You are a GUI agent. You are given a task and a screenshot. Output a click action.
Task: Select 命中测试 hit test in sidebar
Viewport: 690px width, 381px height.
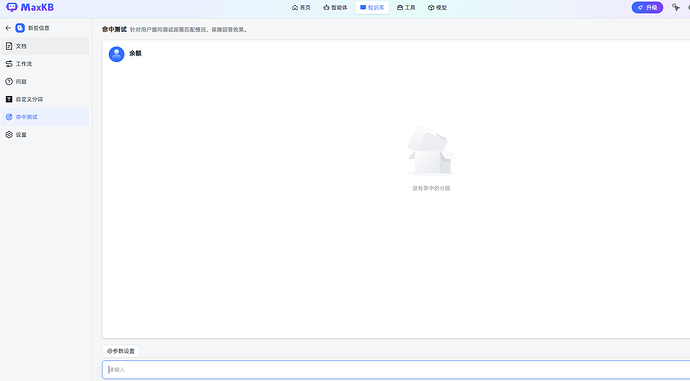[x=45, y=117]
